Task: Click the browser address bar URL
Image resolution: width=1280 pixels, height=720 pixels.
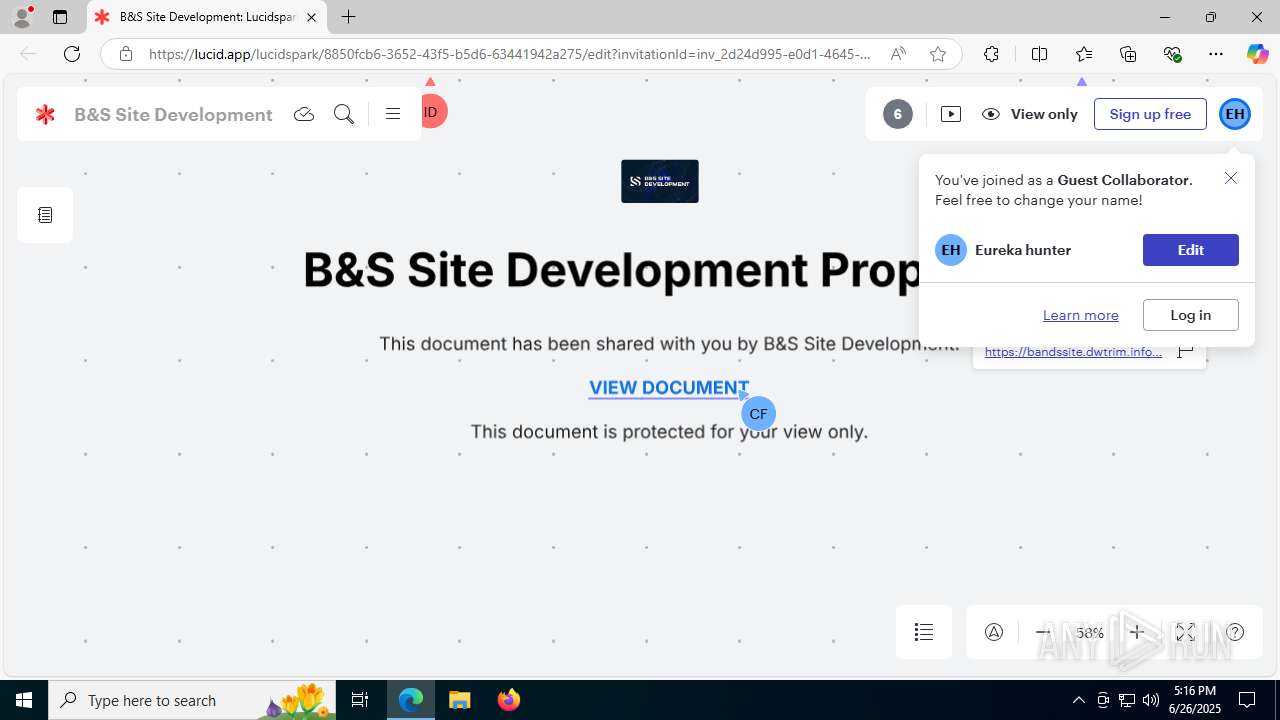Action: (x=510, y=54)
